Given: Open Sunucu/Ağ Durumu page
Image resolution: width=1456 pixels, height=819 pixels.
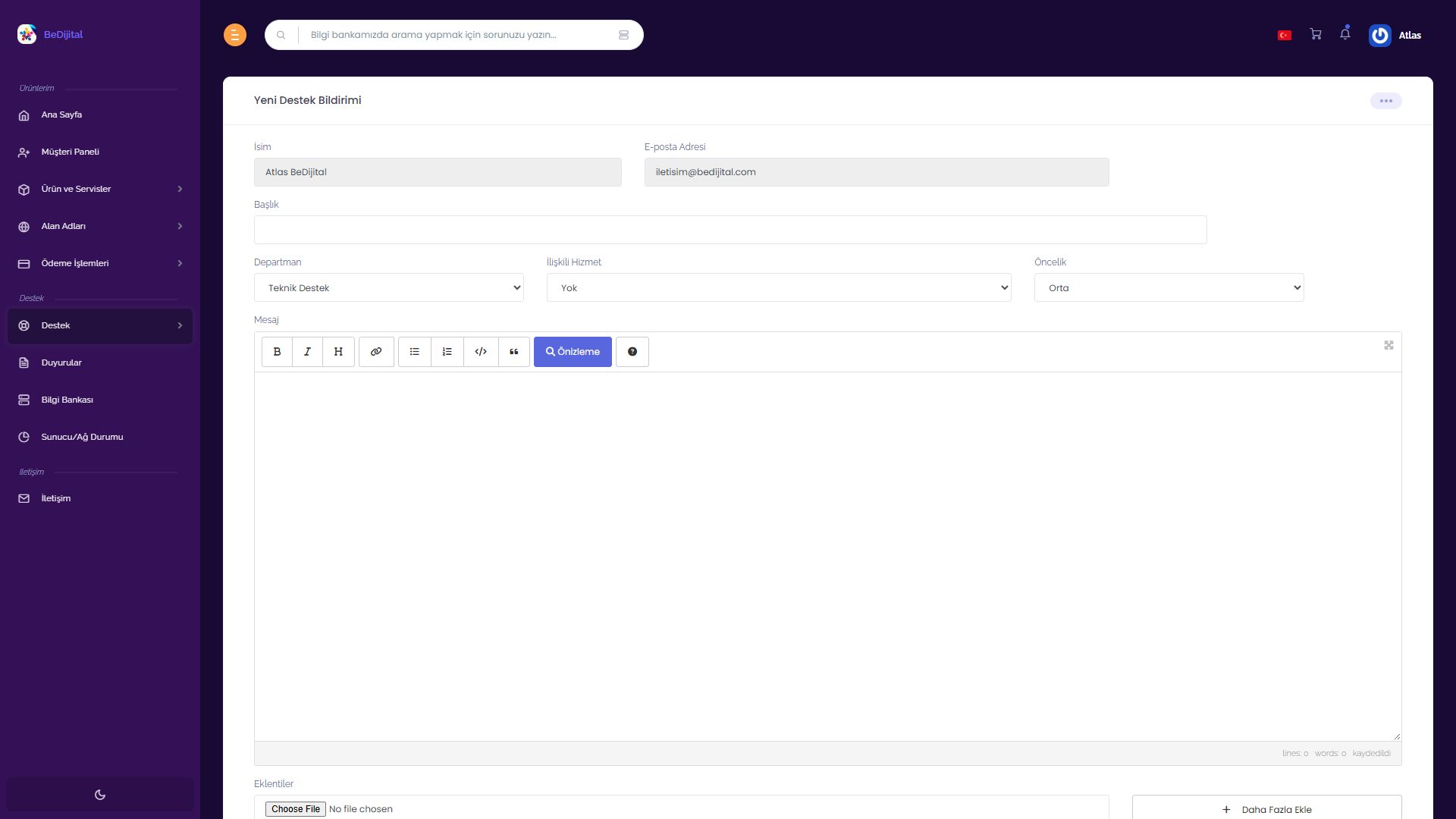Looking at the screenshot, I should [100, 437].
